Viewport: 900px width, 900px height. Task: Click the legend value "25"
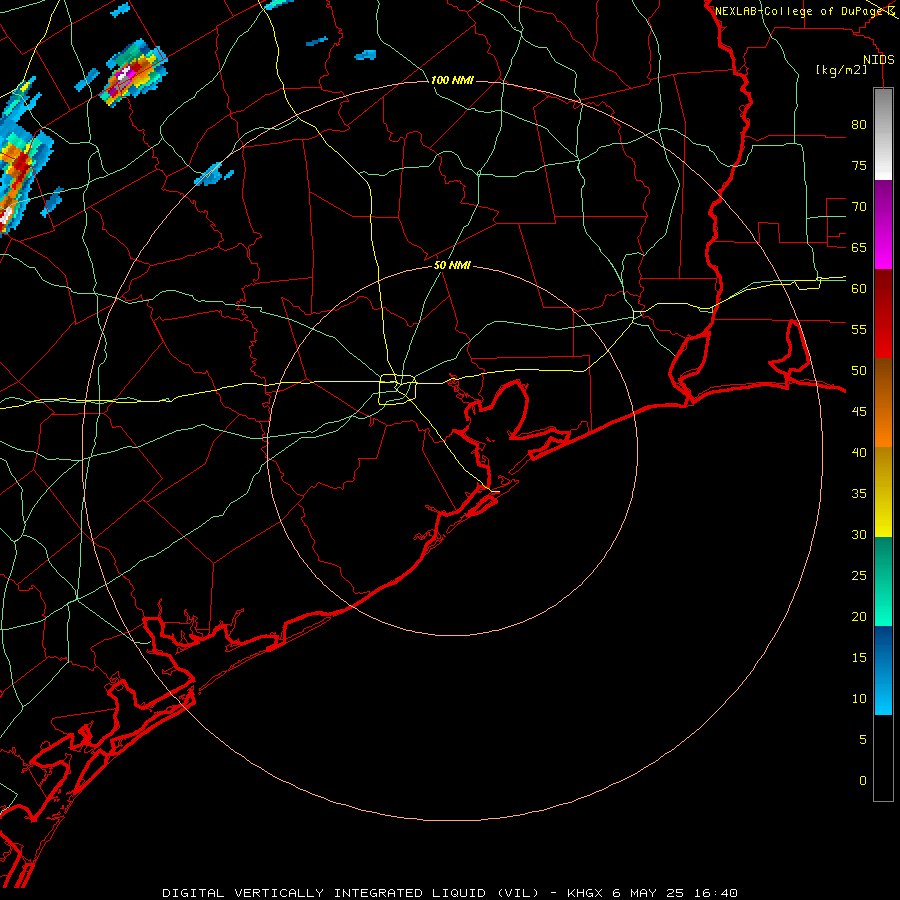click(859, 576)
